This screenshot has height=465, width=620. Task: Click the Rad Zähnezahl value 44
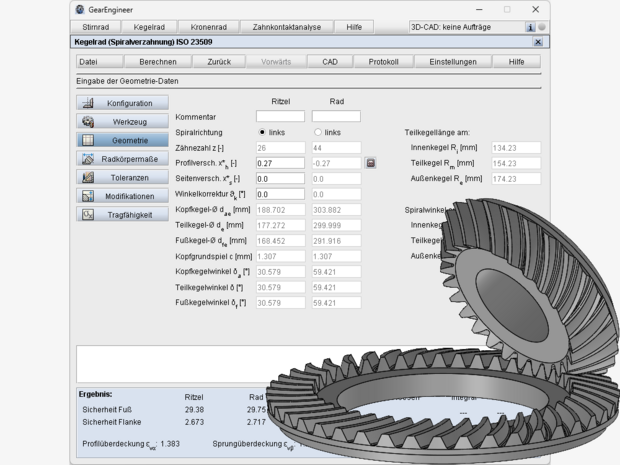[336, 147]
